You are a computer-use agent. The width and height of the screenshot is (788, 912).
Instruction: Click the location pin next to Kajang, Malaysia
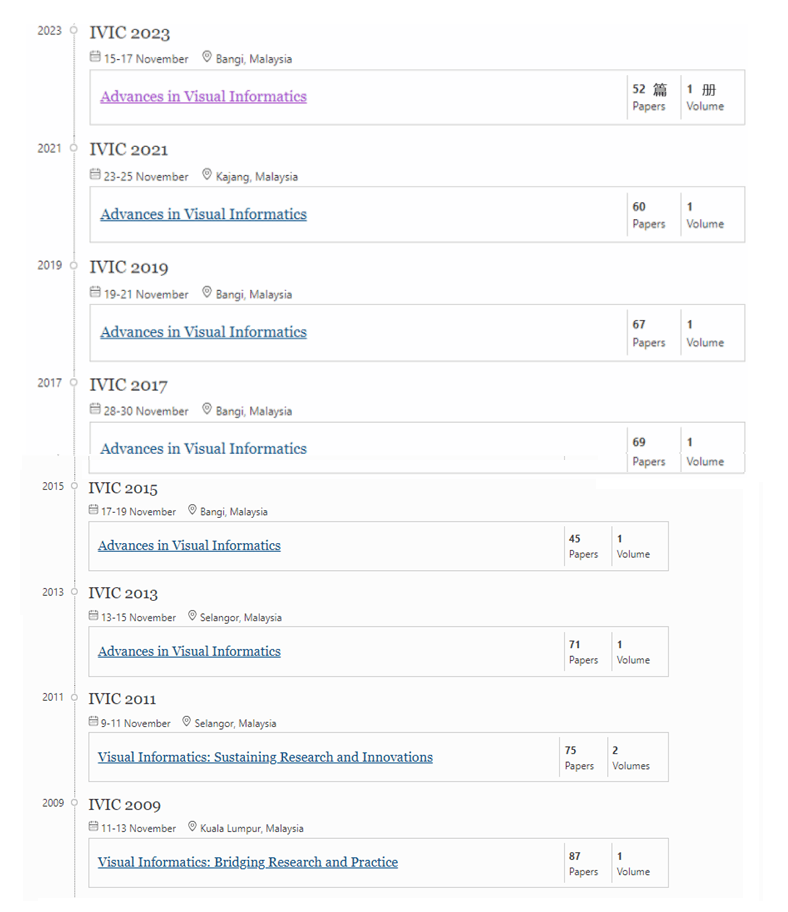coord(206,174)
